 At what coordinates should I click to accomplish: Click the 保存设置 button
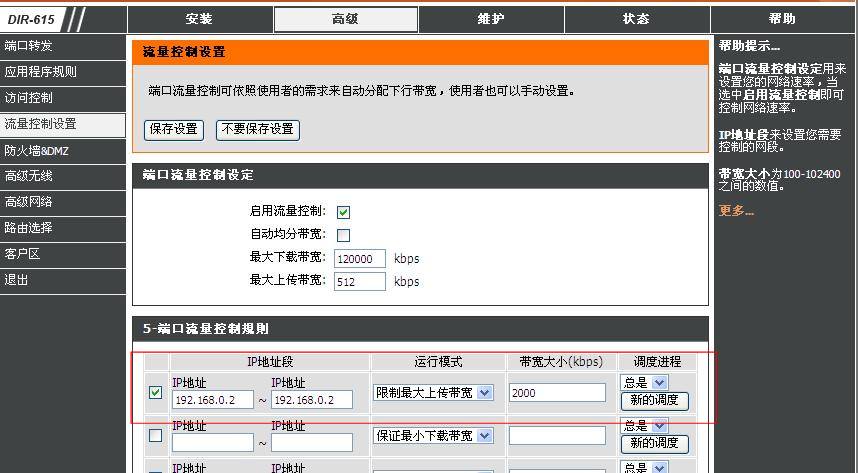173,130
